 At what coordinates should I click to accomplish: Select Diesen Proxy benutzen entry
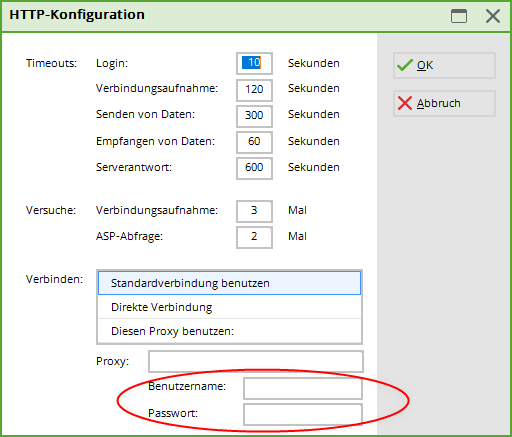[229, 331]
